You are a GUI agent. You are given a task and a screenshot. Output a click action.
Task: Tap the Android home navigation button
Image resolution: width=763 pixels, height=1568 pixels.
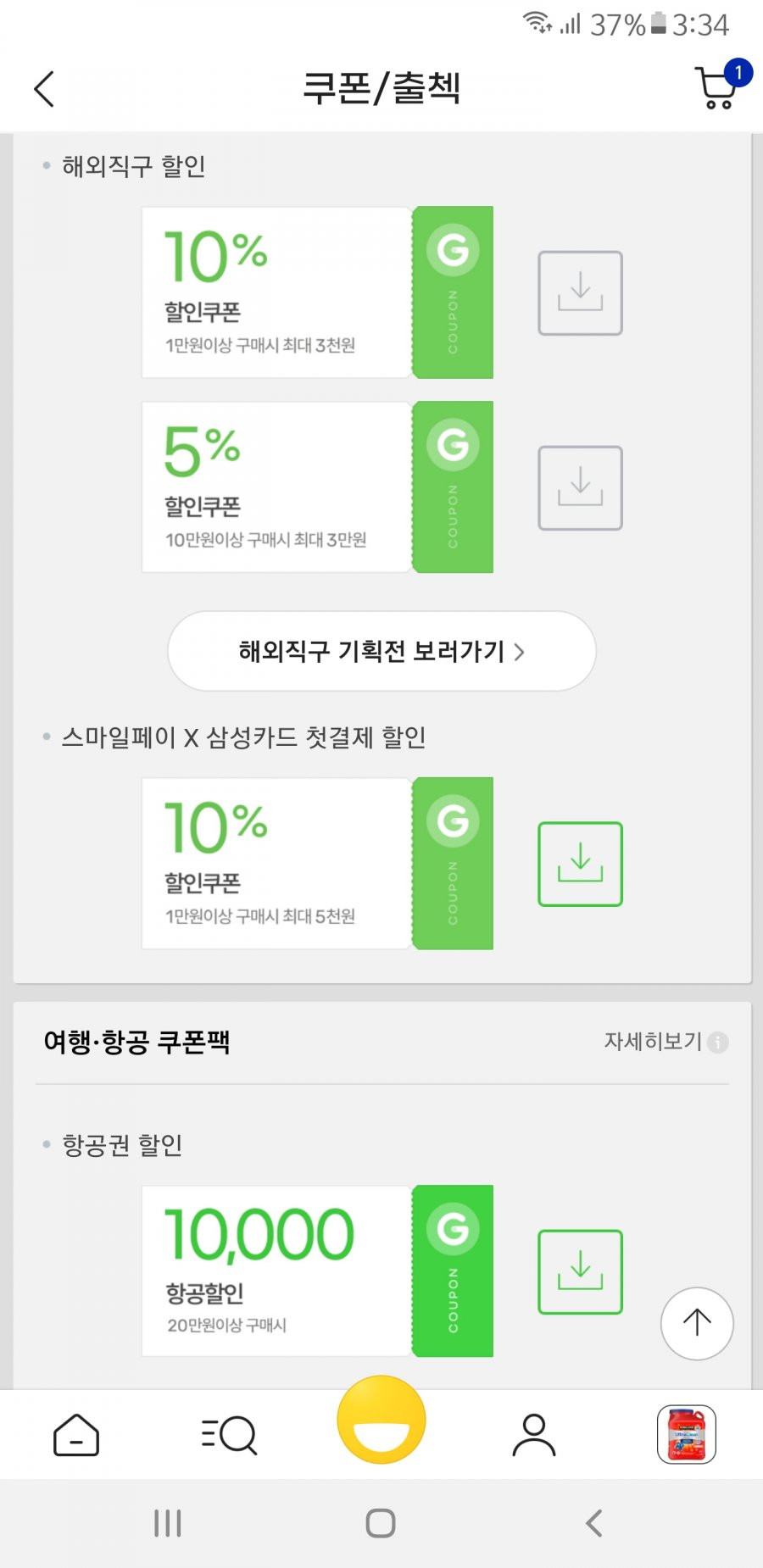tap(381, 1523)
